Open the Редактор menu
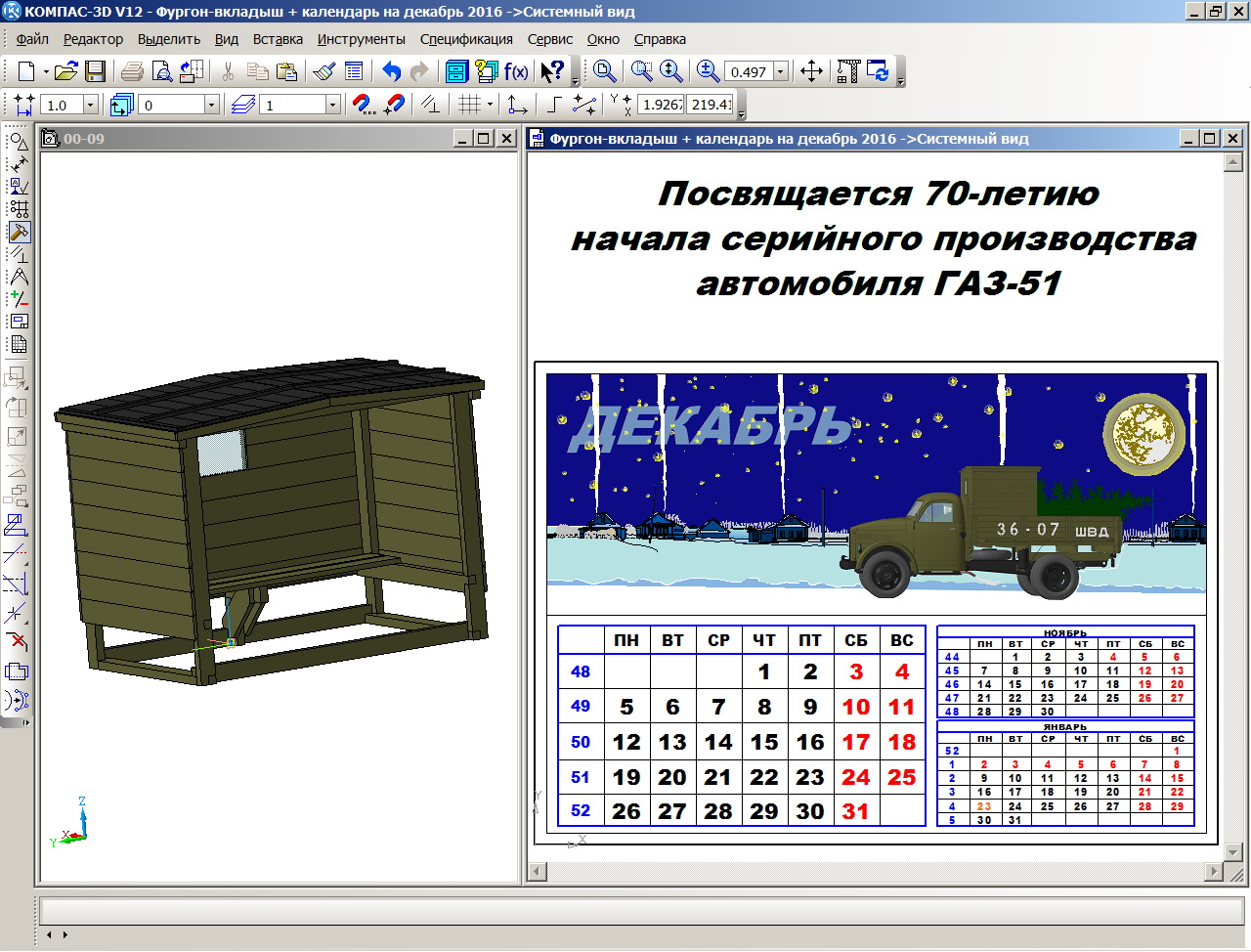This screenshot has width=1251, height=952. (93, 39)
